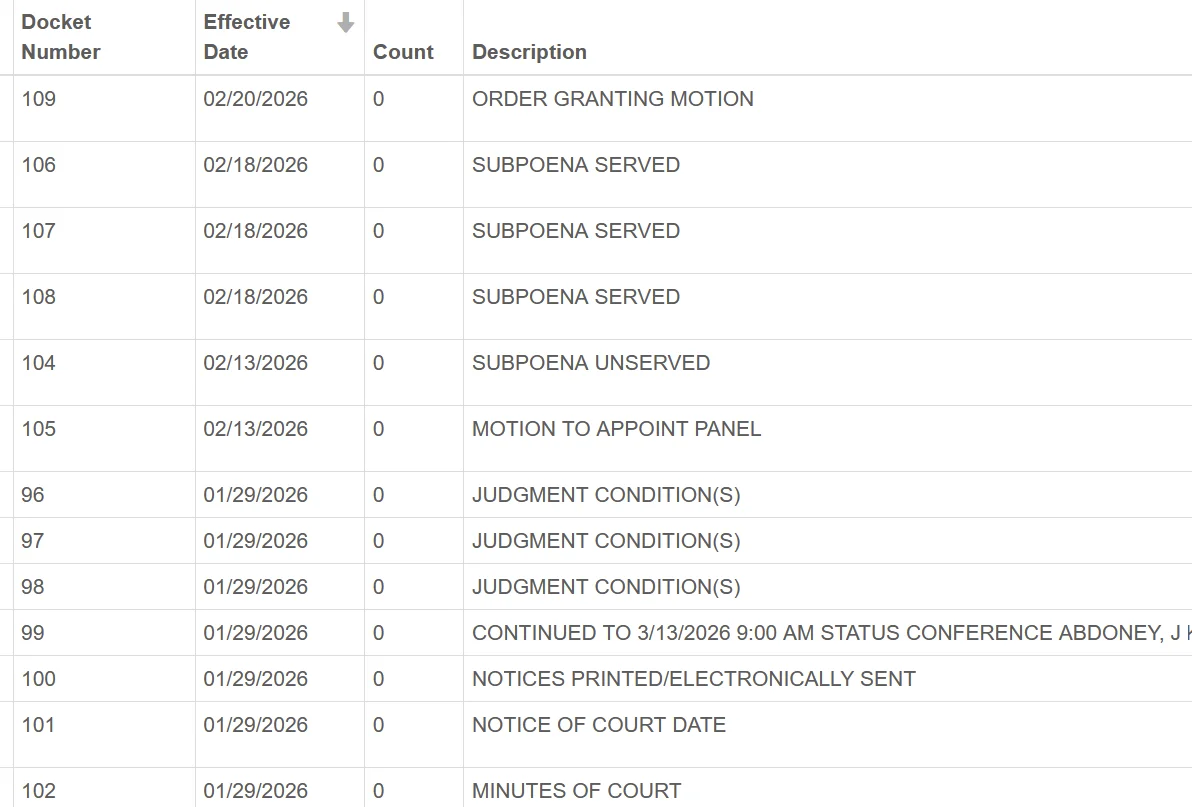Click the Description column header

(x=529, y=52)
